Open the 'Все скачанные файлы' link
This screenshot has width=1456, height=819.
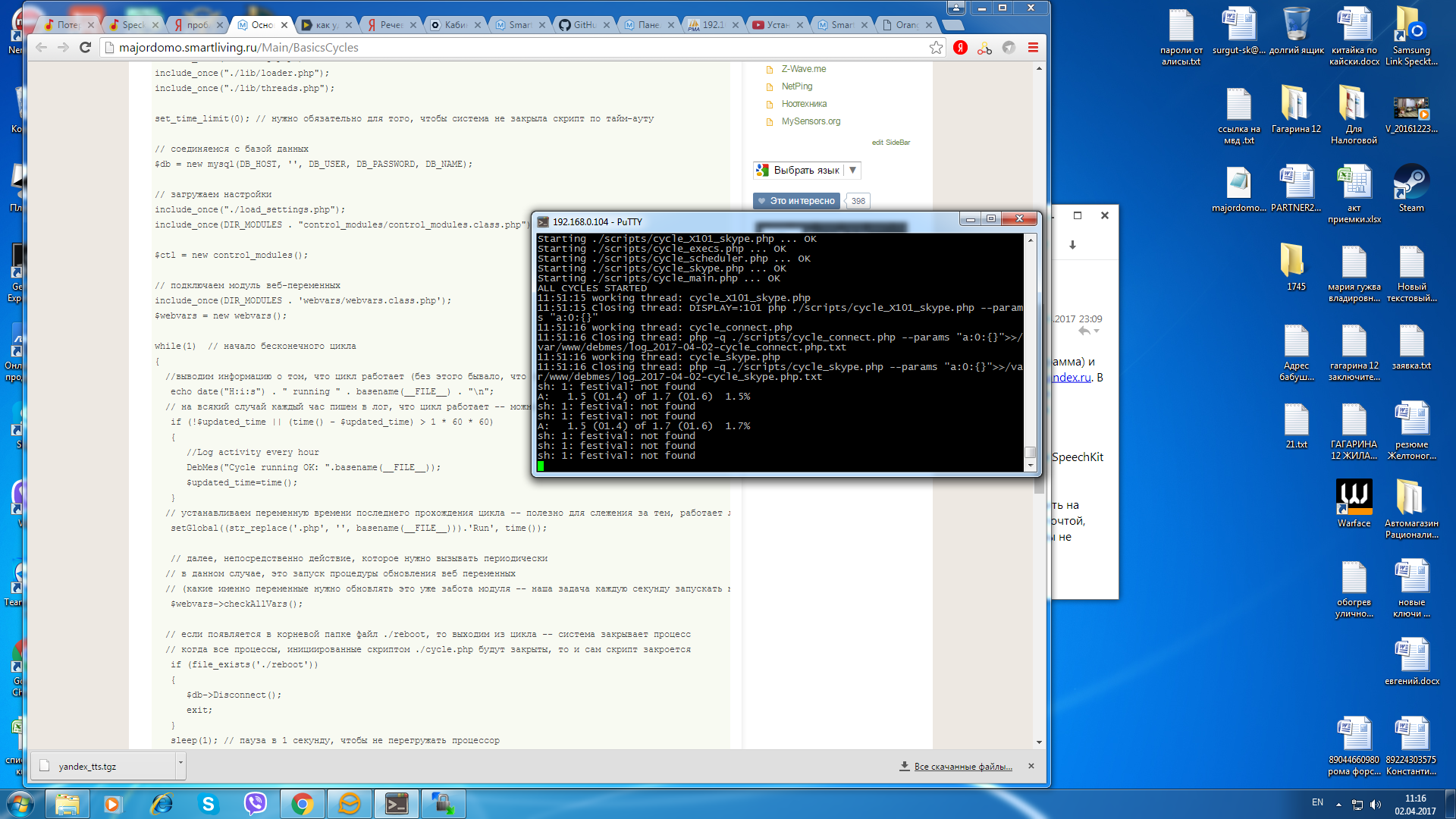click(x=962, y=767)
